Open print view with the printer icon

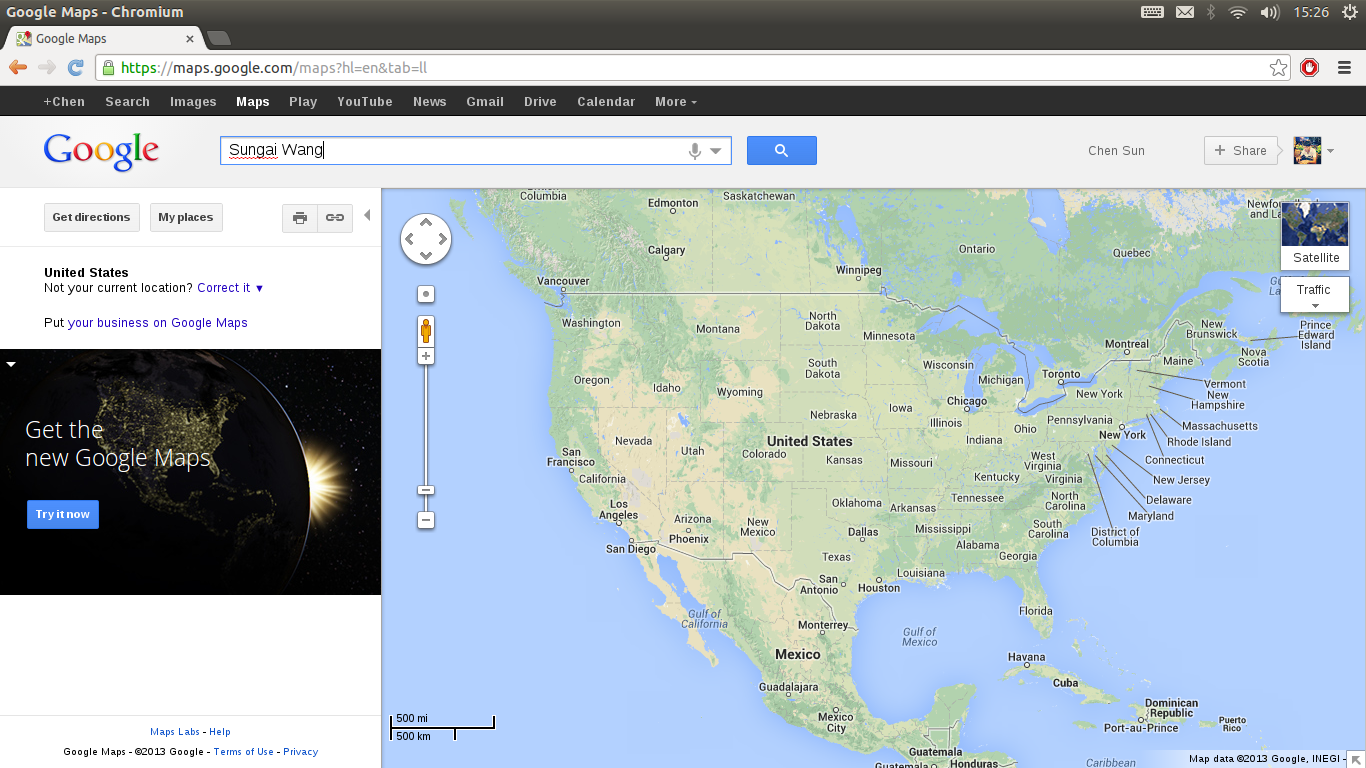pyautogui.click(x=299, y=217)
